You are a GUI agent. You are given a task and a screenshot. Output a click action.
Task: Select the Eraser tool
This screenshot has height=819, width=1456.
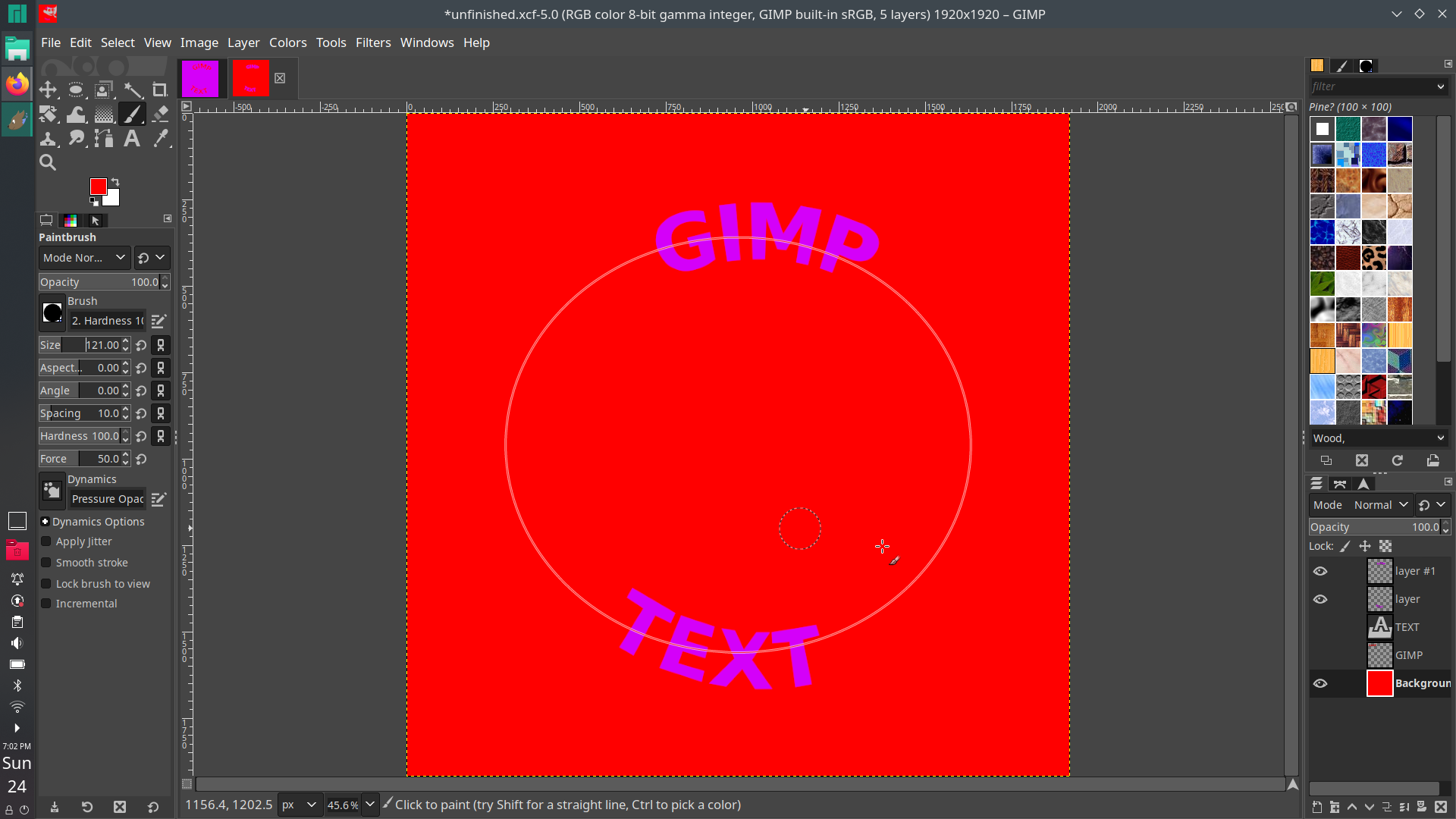[160, 115]
